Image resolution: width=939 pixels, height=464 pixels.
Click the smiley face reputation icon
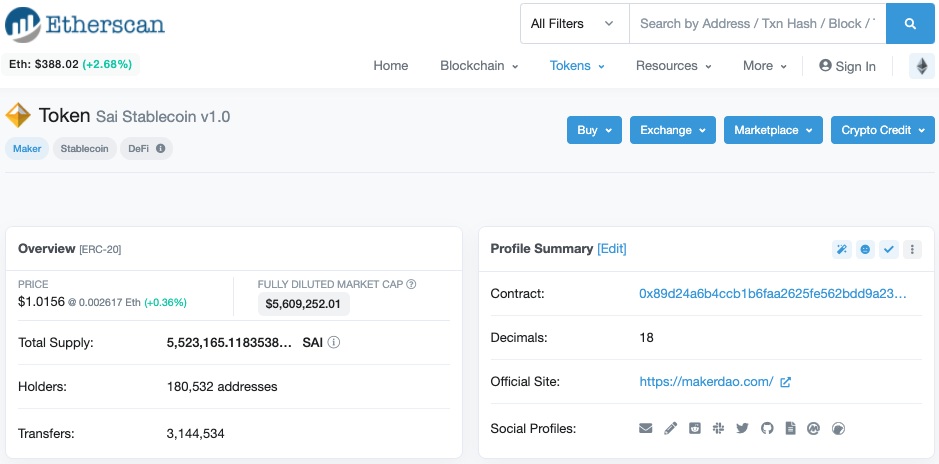[865, 250]
